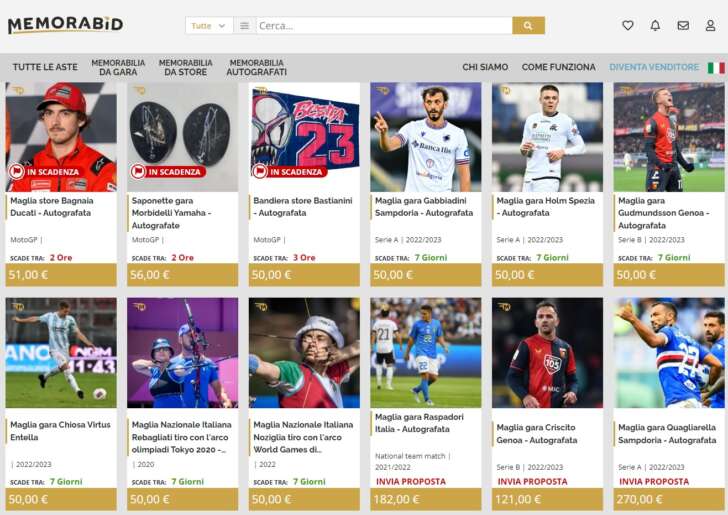This screenshot has height=515, width=728.
Task: Click the gold search magnifier button
Action: click(528, 26)
